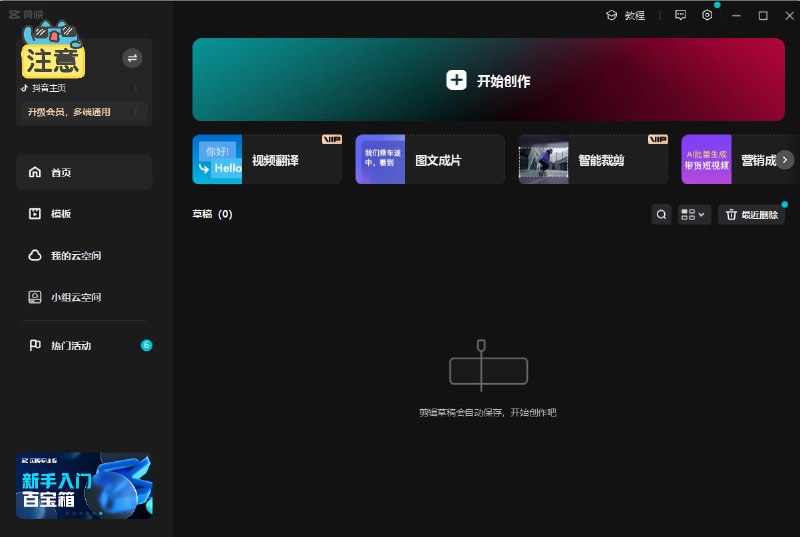Screen dimensions: 800x537
Task: Launch the 视频翻译 video translation card
Action: pyautogui.click(x=267, y=160)
